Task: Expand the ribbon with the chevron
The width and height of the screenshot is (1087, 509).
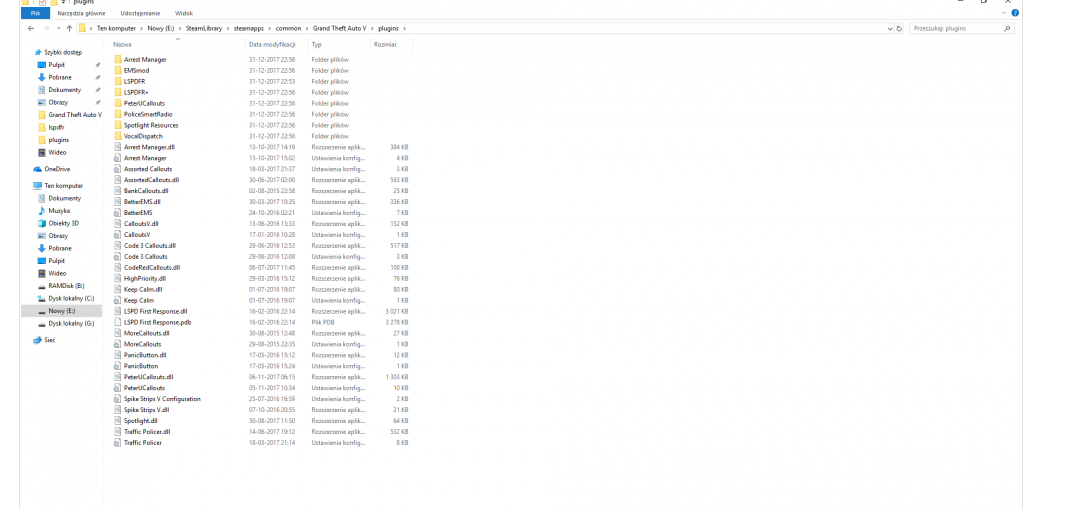Action: pos(1005,12)
